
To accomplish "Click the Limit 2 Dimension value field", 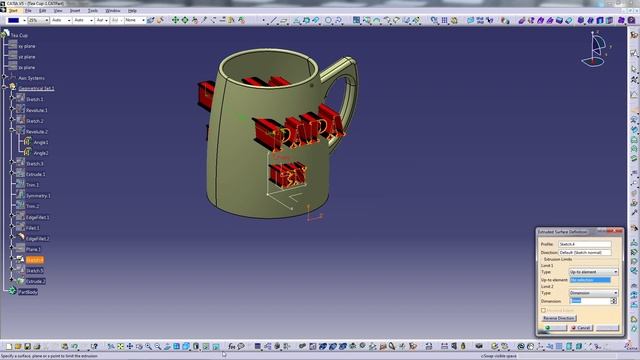I will click(x=590, y=301).
